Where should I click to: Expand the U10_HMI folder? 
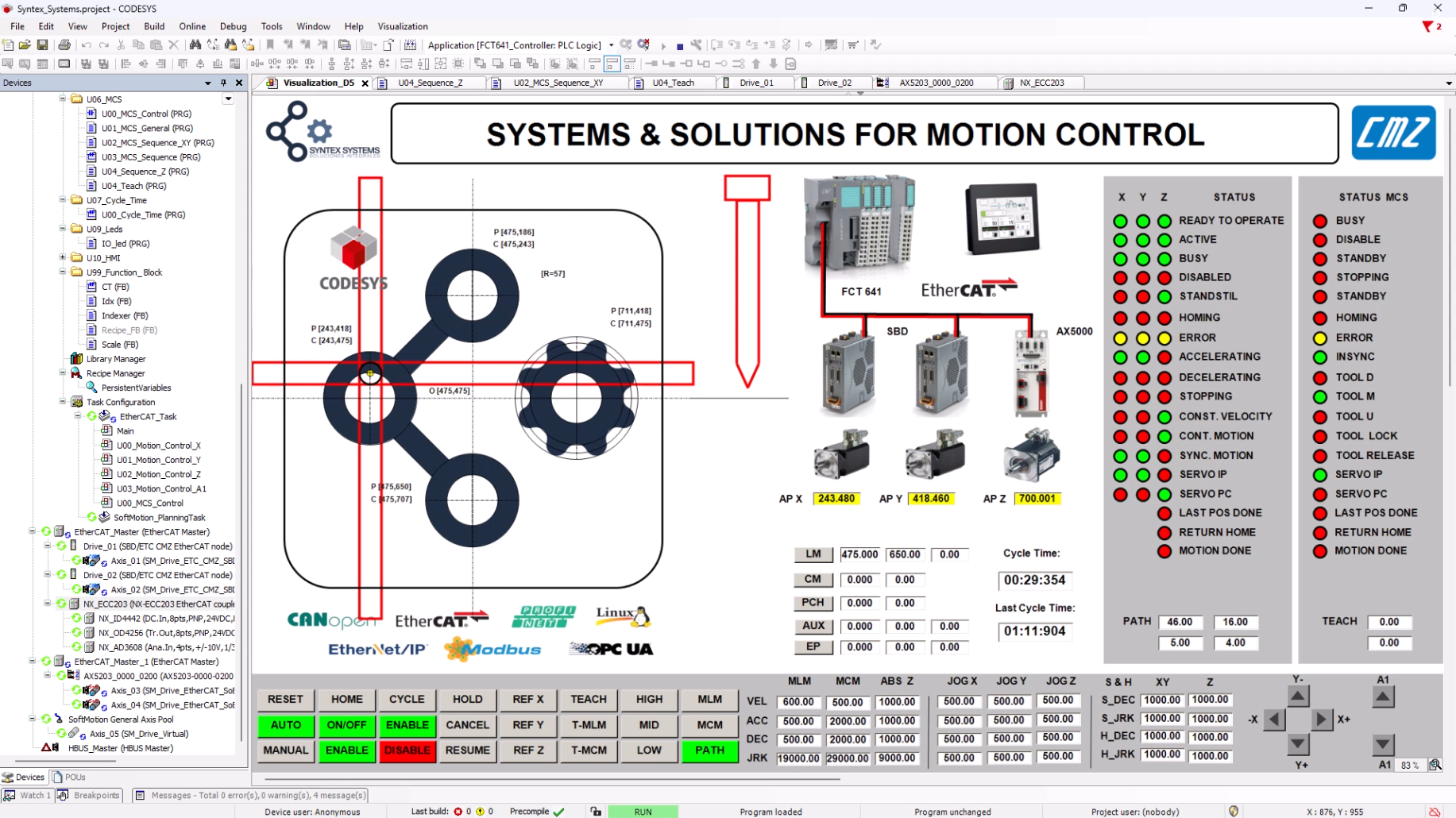pos(63,257)
